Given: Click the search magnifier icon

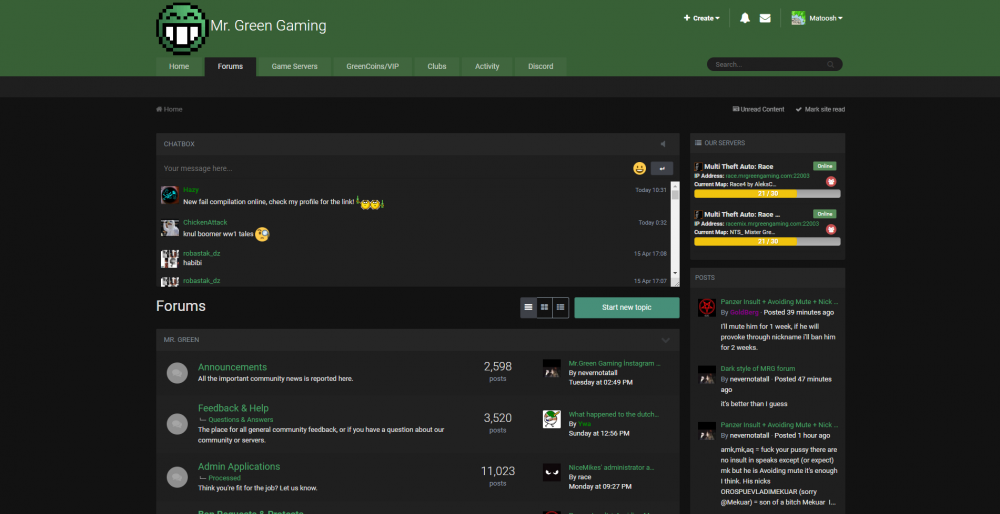Looking at the screenshot, I should 832,64.
